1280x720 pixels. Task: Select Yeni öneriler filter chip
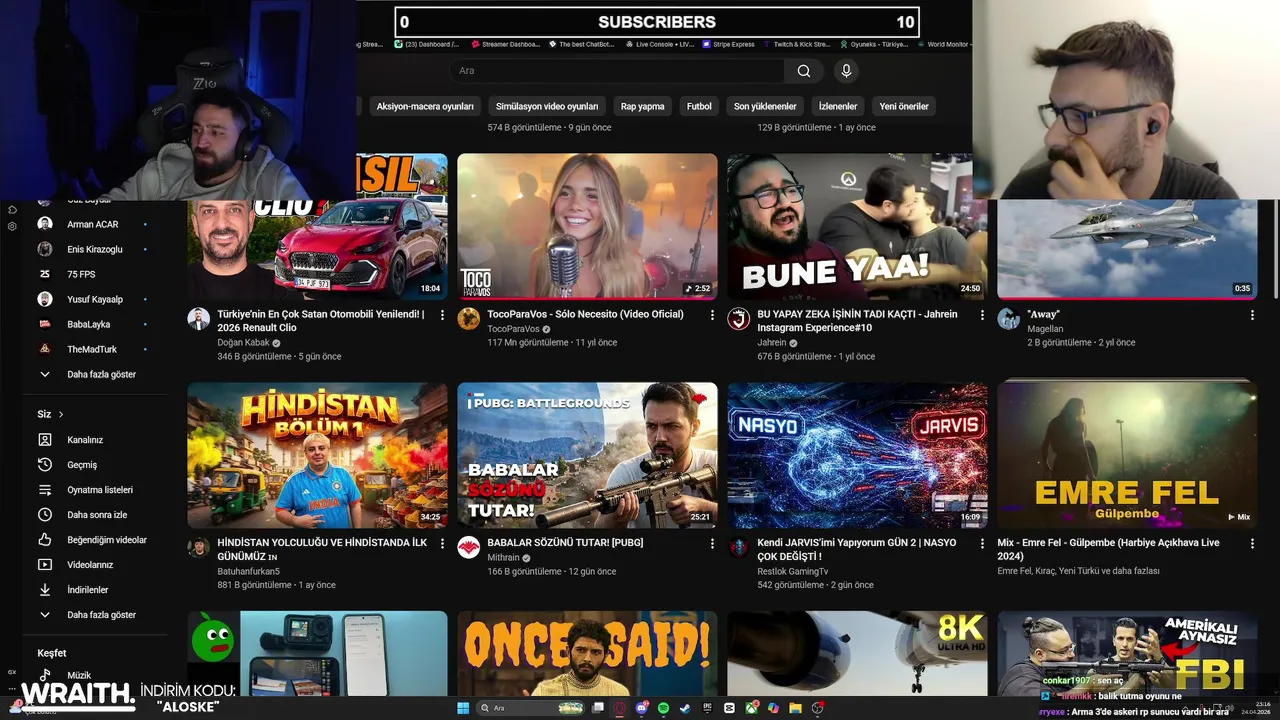[x=904, y=106]
